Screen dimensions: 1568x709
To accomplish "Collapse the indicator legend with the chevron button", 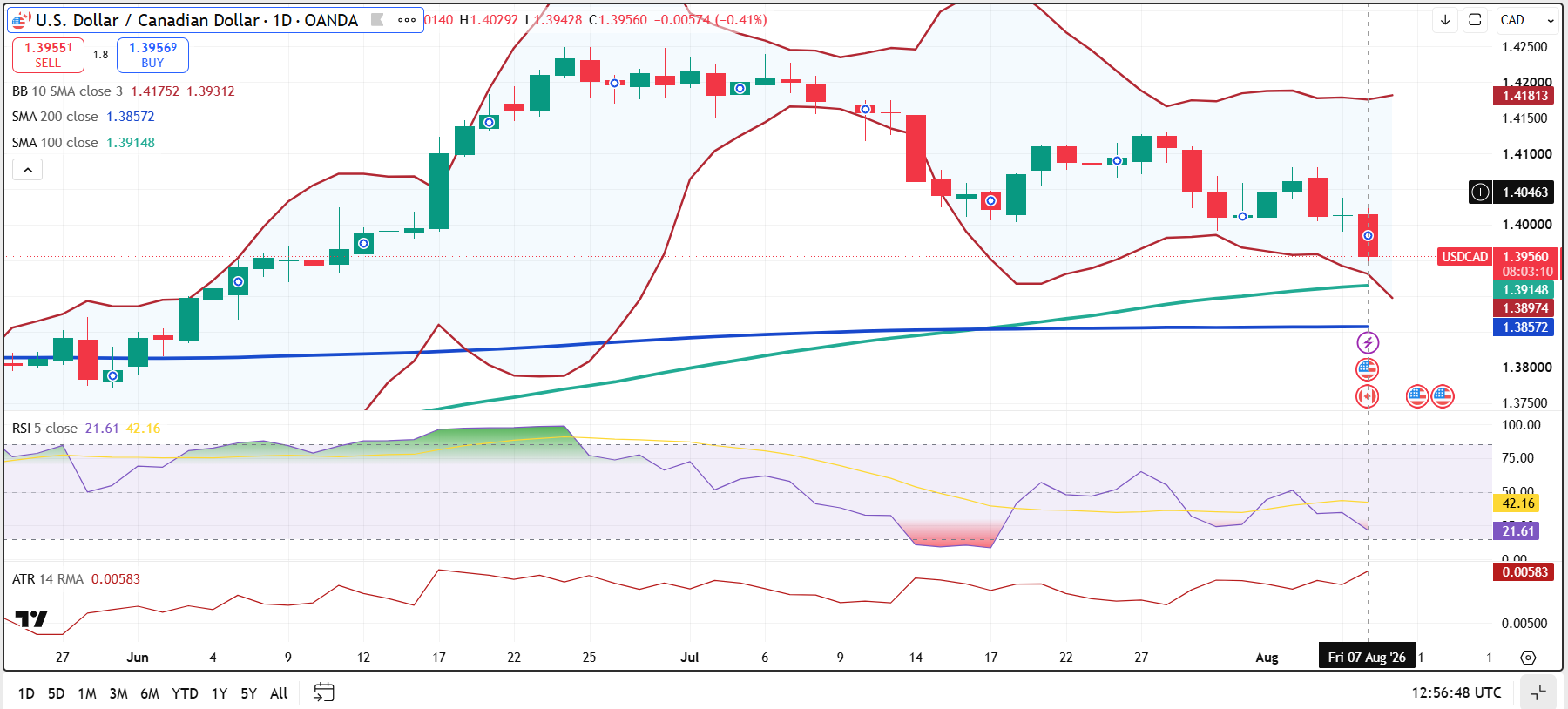I will pyautogui.click(x=28, y=170).
